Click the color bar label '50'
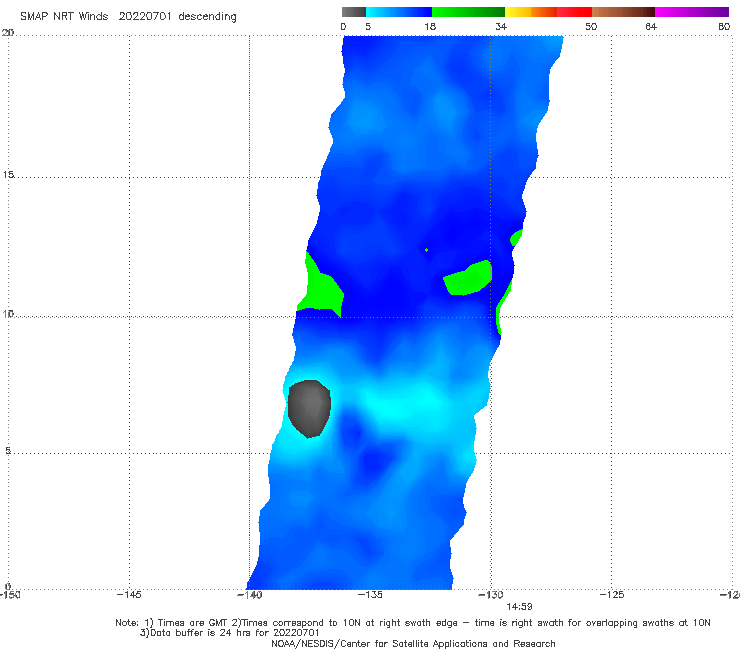 (591, 27)
